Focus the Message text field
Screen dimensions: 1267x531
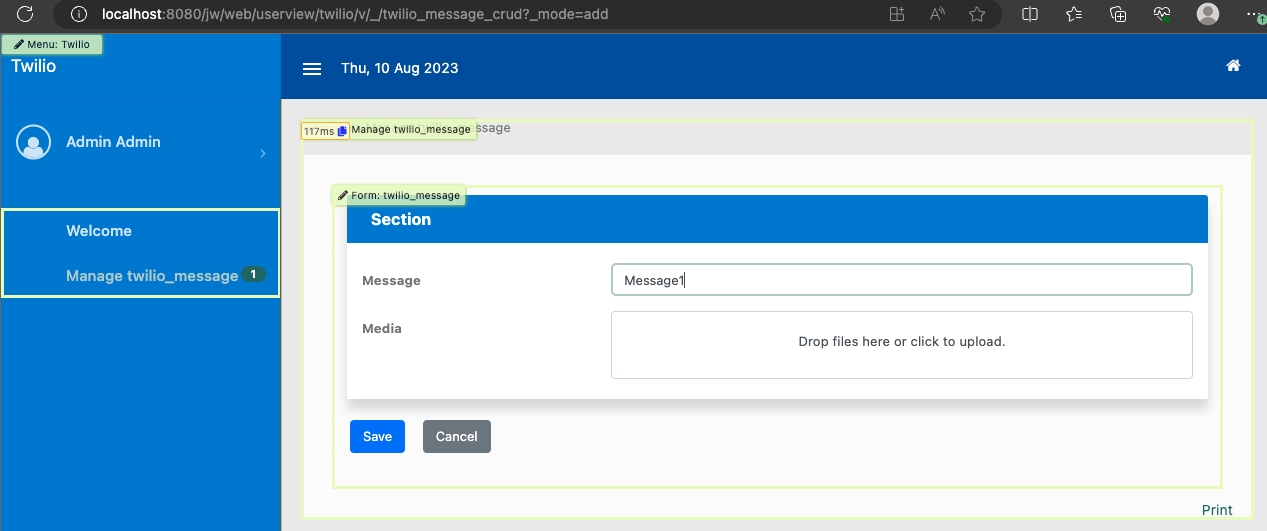(x=901, y=280)
